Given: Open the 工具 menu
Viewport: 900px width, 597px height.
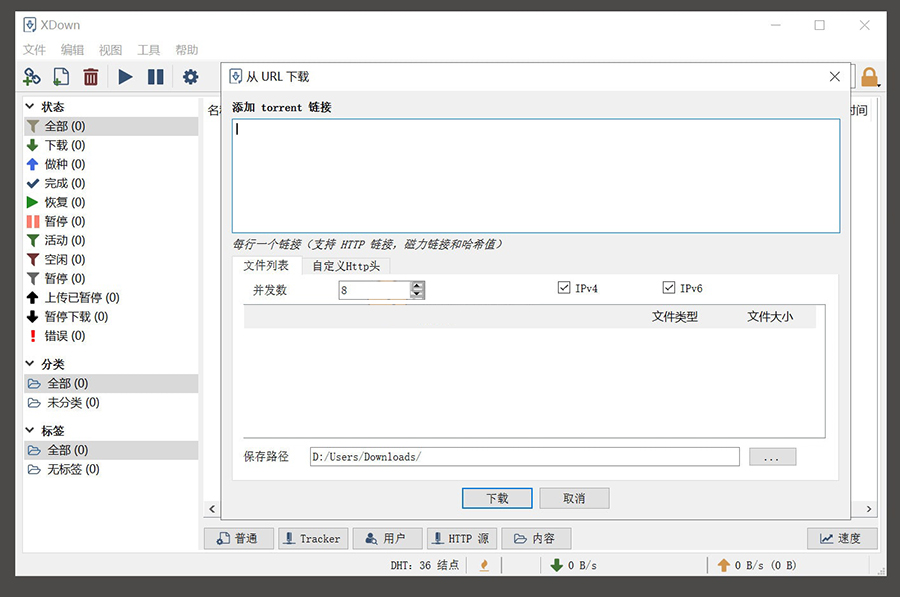Looking at the screenshot, I should [x=149, y=50].
